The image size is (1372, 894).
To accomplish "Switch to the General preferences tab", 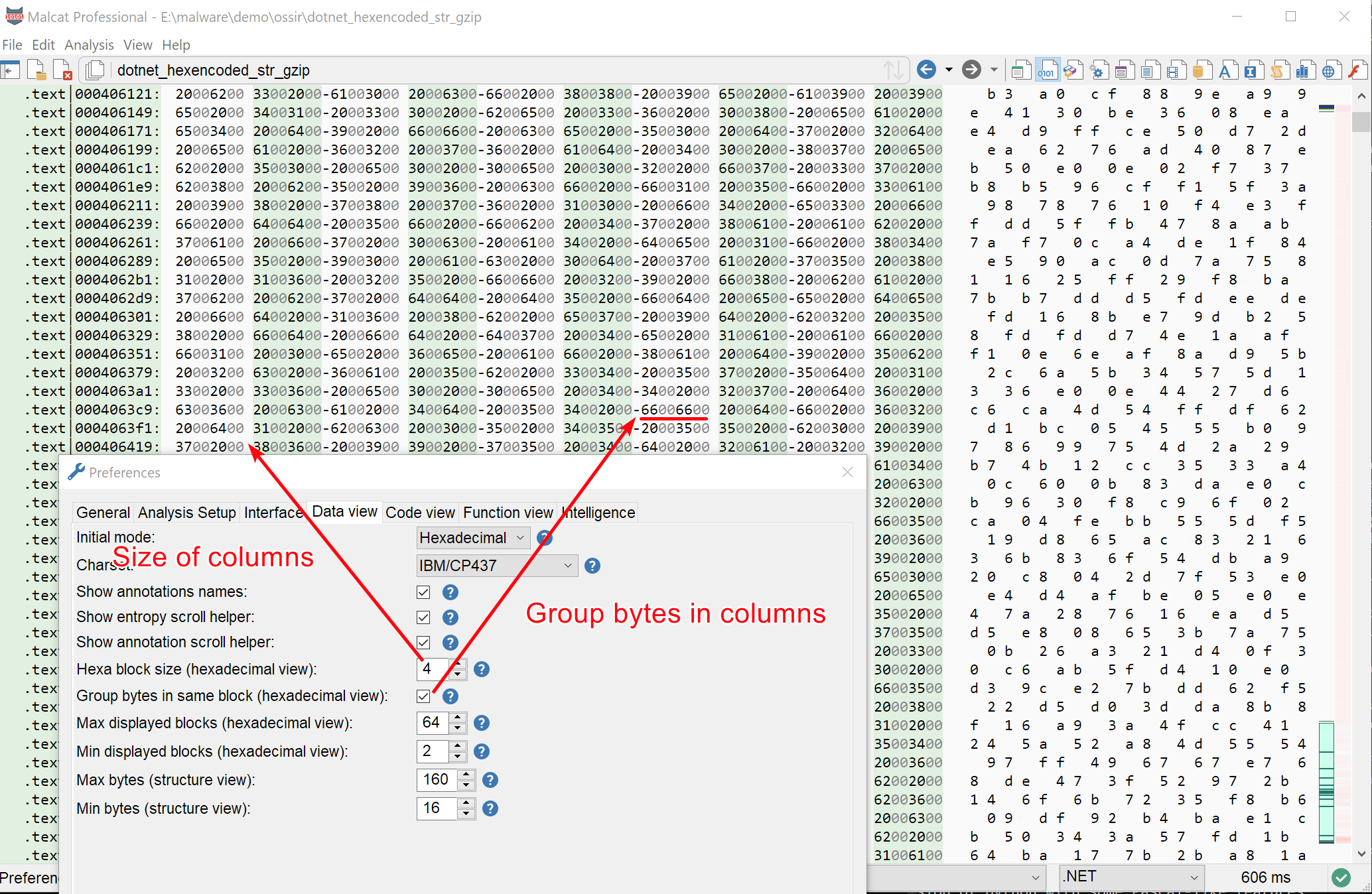I will tap(103, 513).
